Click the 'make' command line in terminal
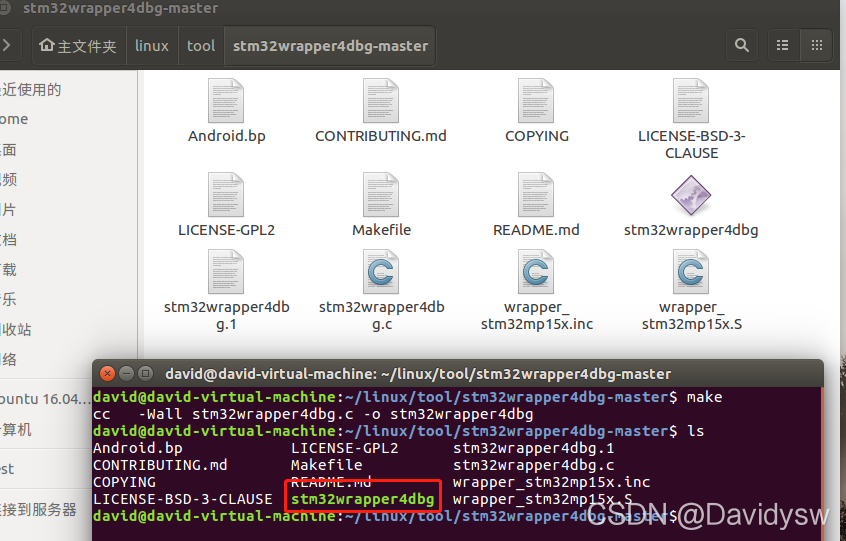The width and height of the screenshot is (846, 541). point(407,397)
